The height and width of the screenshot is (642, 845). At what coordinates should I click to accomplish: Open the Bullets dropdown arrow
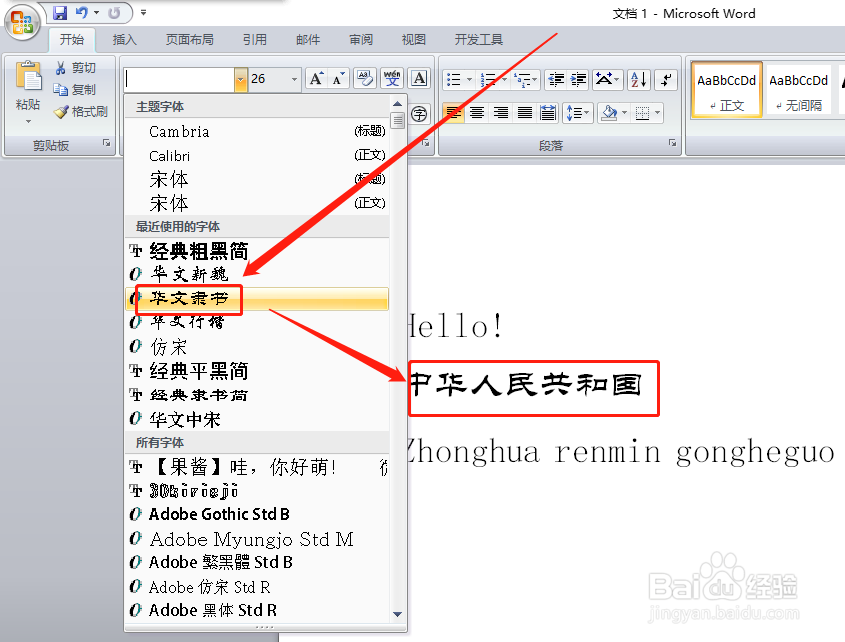469,79
